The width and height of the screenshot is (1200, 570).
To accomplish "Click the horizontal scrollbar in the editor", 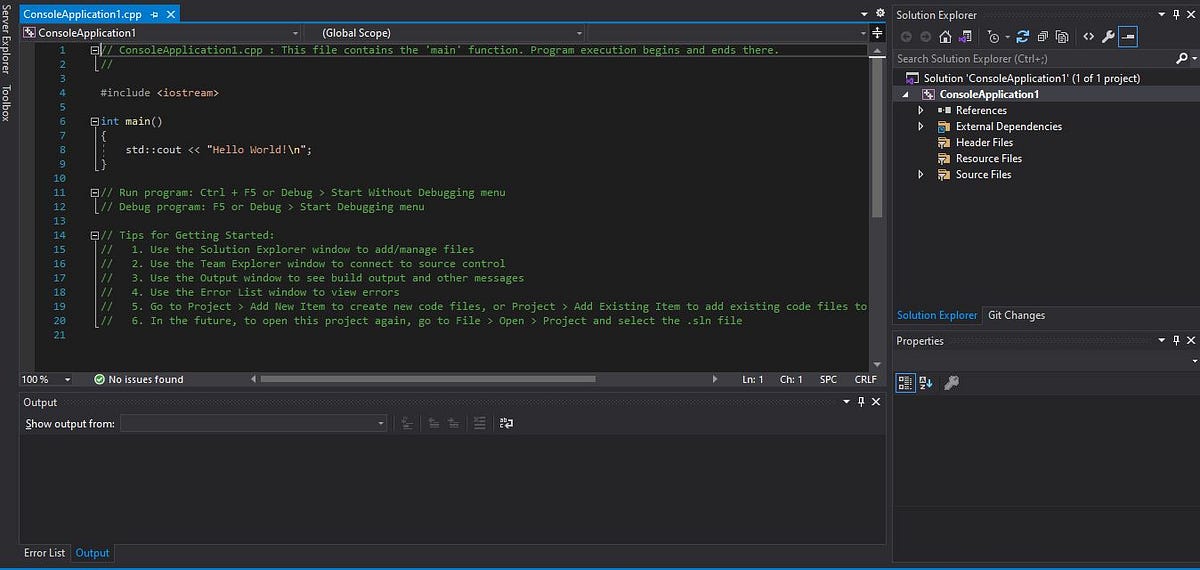I will [x=428, y=379].
